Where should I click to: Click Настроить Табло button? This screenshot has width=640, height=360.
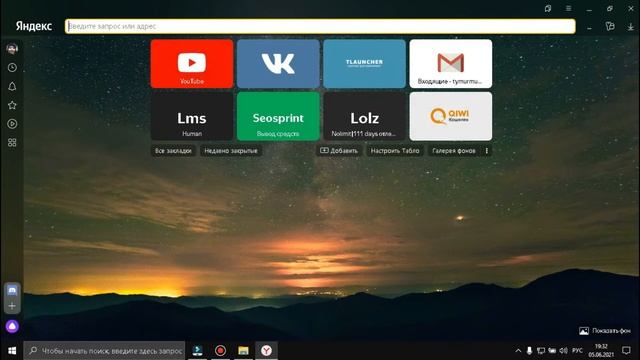pos(395,151)
